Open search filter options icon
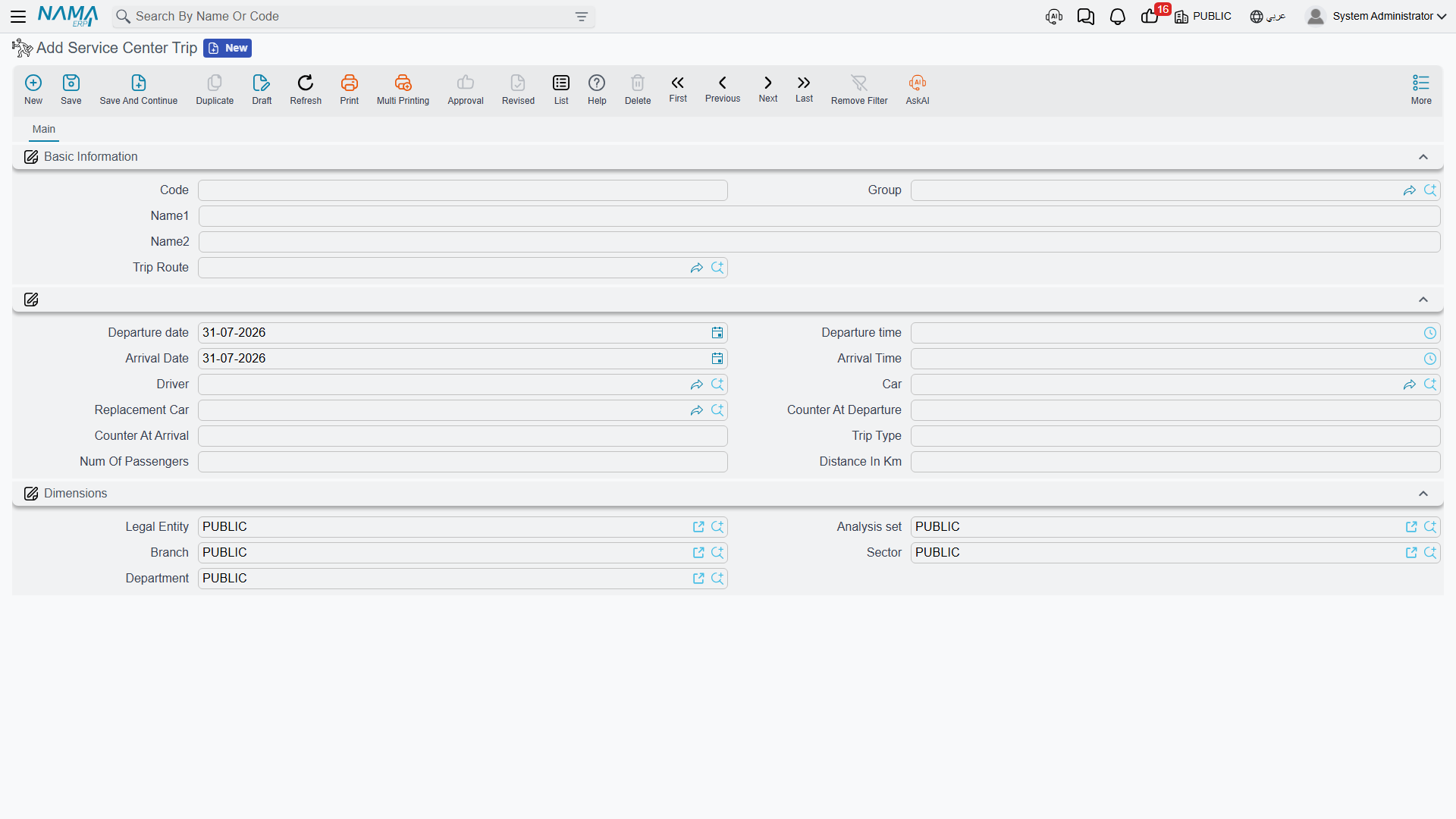Screen dimensions: 1456x819 click(582, 17)
